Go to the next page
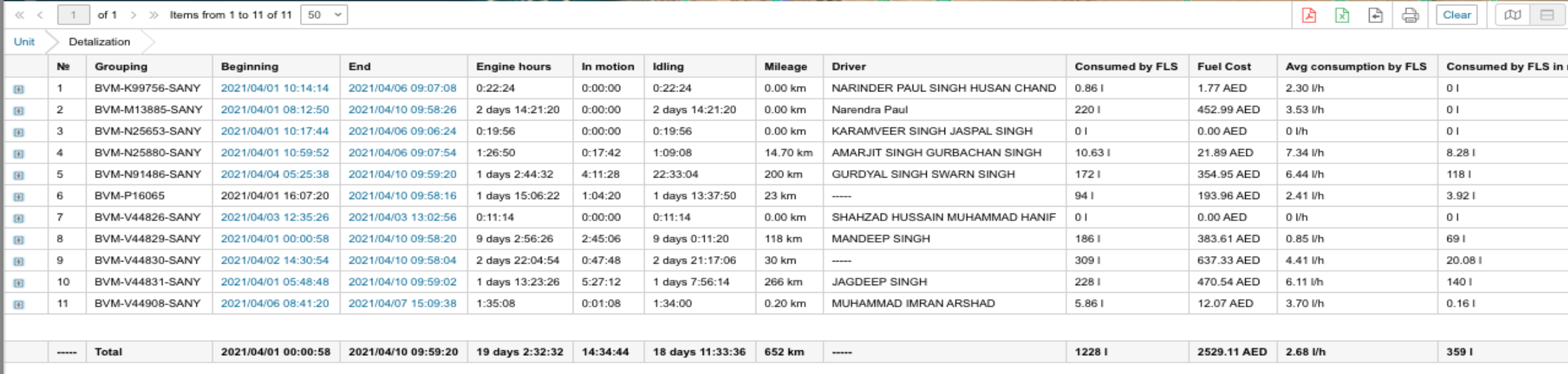This screenshot has height=374, width=1568. 133,15
